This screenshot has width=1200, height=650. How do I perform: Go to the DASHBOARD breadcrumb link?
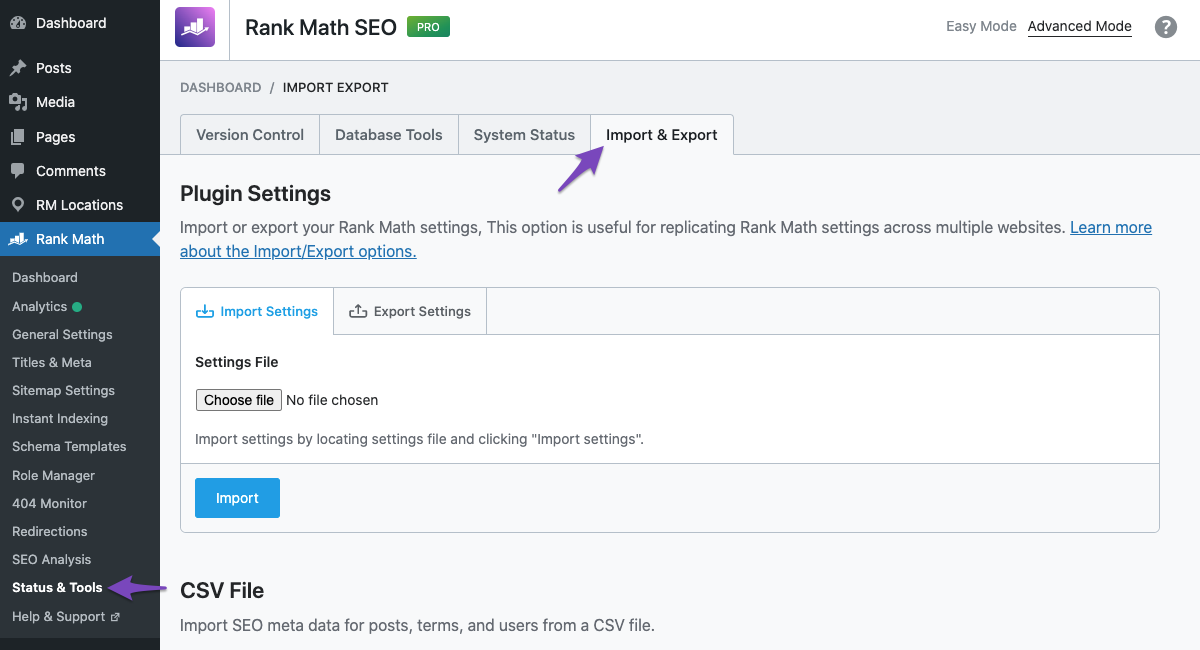[x=220, y=88]
